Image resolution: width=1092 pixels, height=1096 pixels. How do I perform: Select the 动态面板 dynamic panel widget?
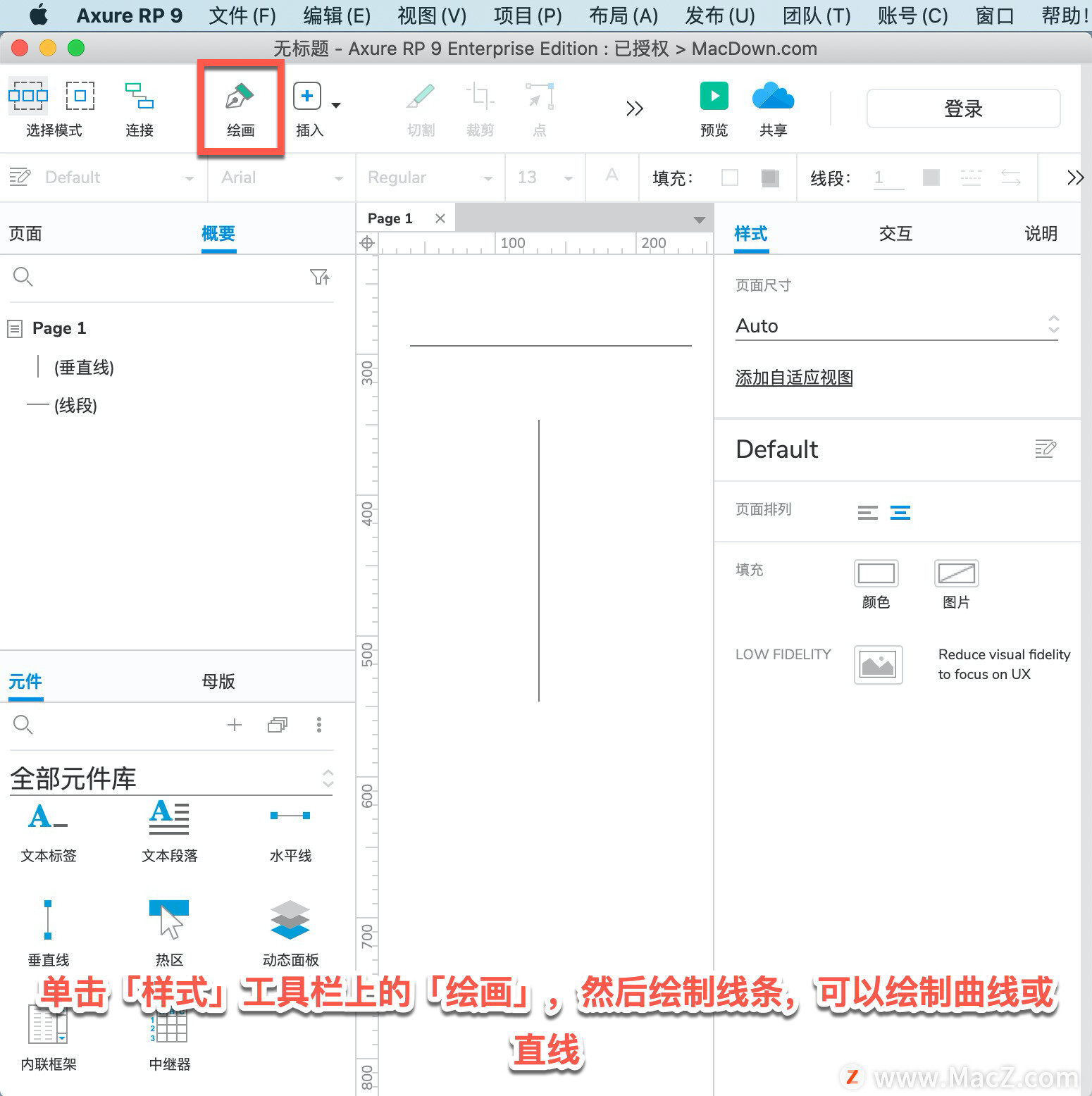(x=290, y=933)
